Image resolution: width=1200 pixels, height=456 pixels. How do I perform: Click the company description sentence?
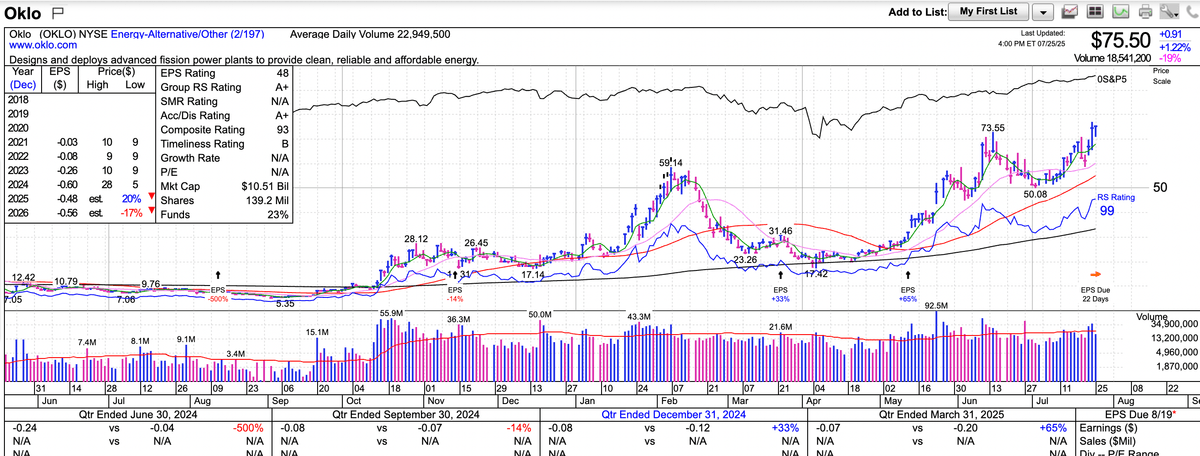pos(243,60)
